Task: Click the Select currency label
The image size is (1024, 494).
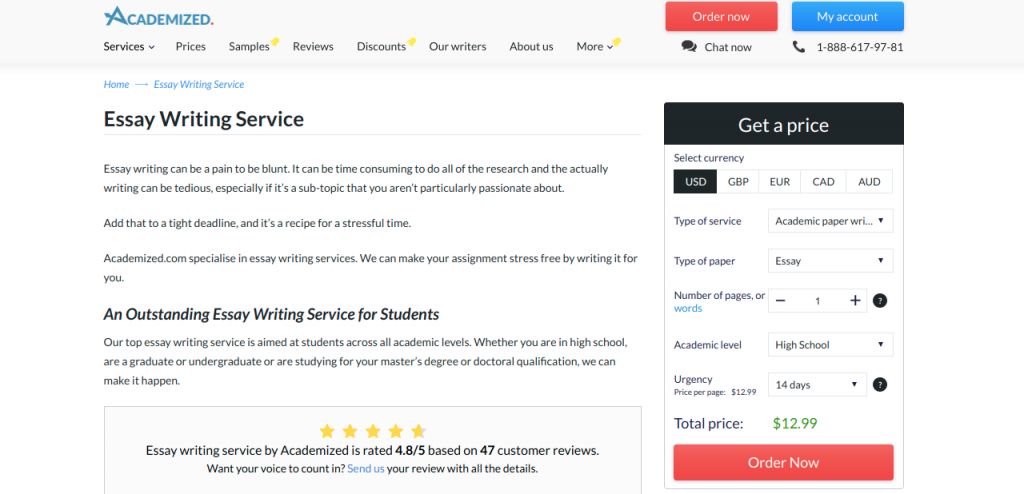Action: coord(709,157)
